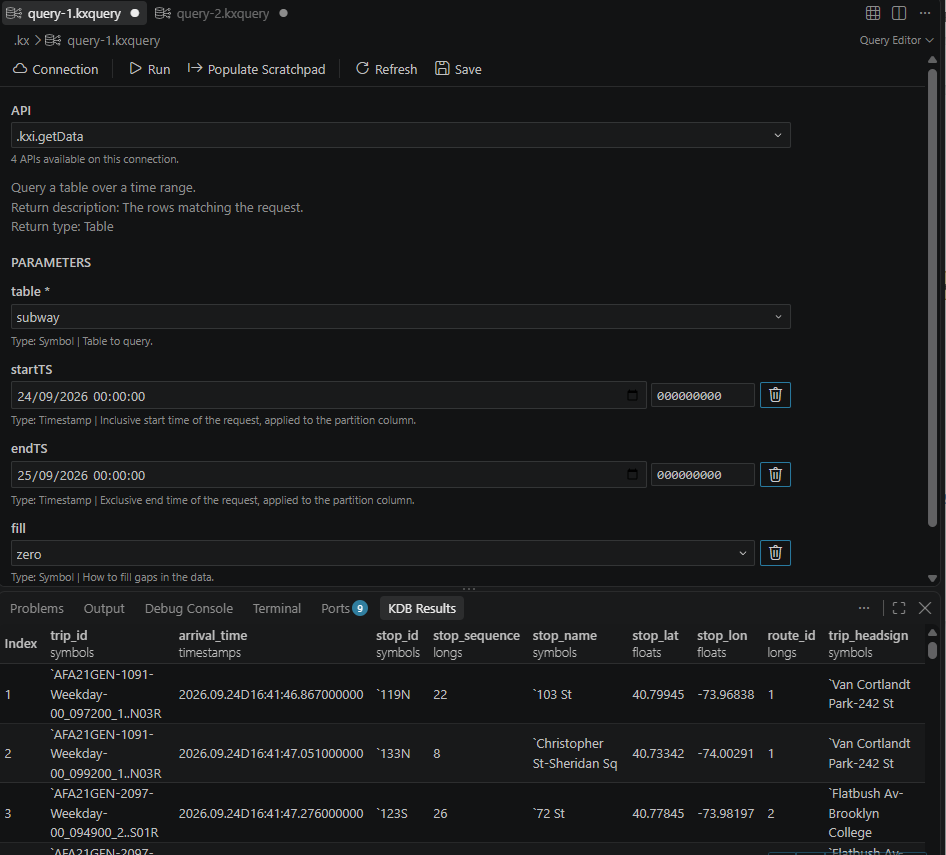Click the query-1.kxquery breadcrumb item
The width and height of the screenshot is (946, 855).
[x=113, y=40]
